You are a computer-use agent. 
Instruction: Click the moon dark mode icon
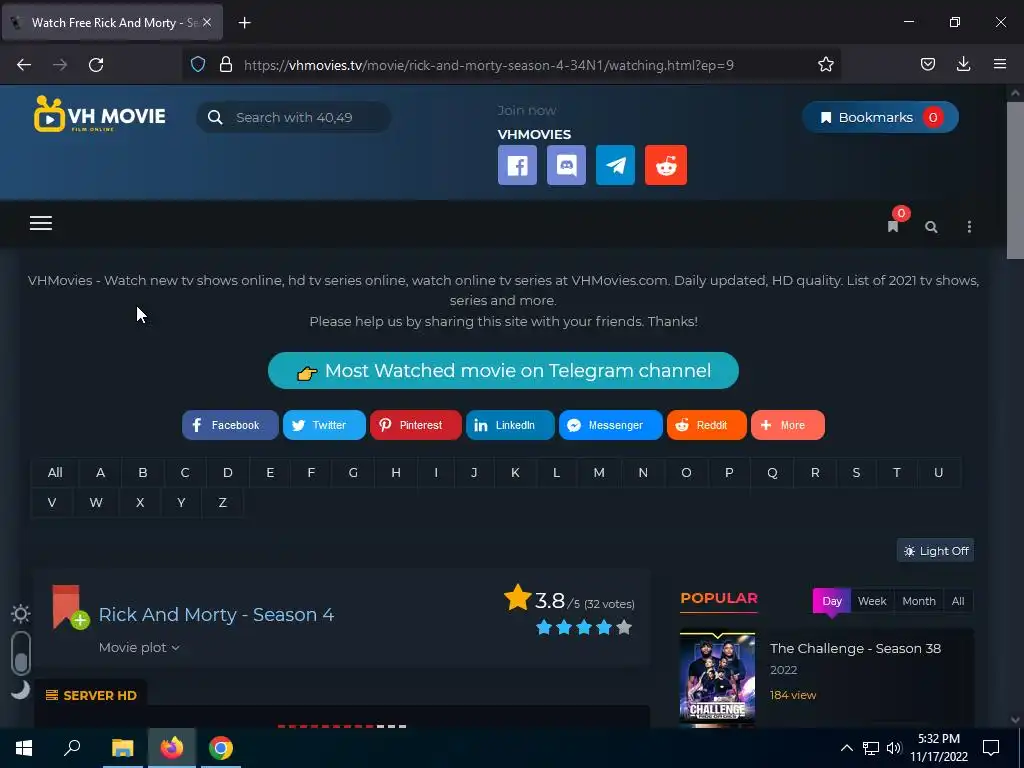tap(20, 689)
